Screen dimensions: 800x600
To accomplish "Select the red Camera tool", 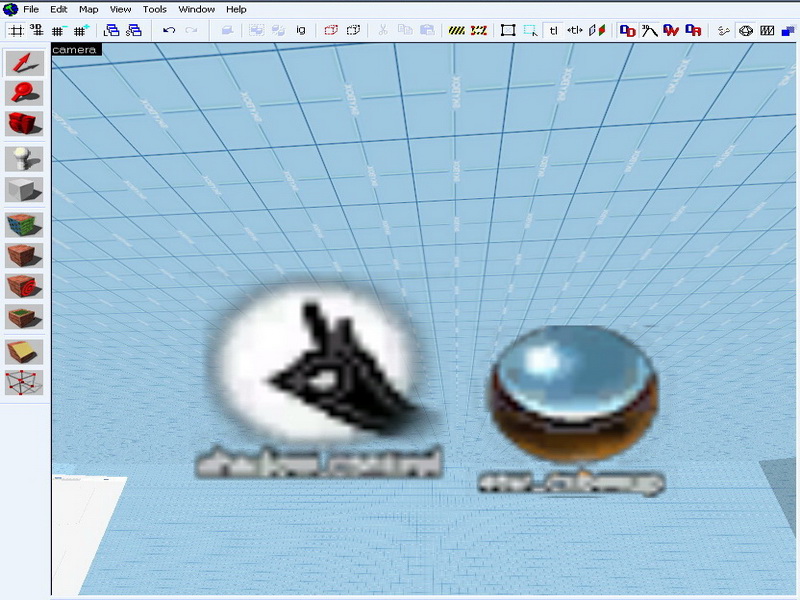I will (x=24, y=123).
